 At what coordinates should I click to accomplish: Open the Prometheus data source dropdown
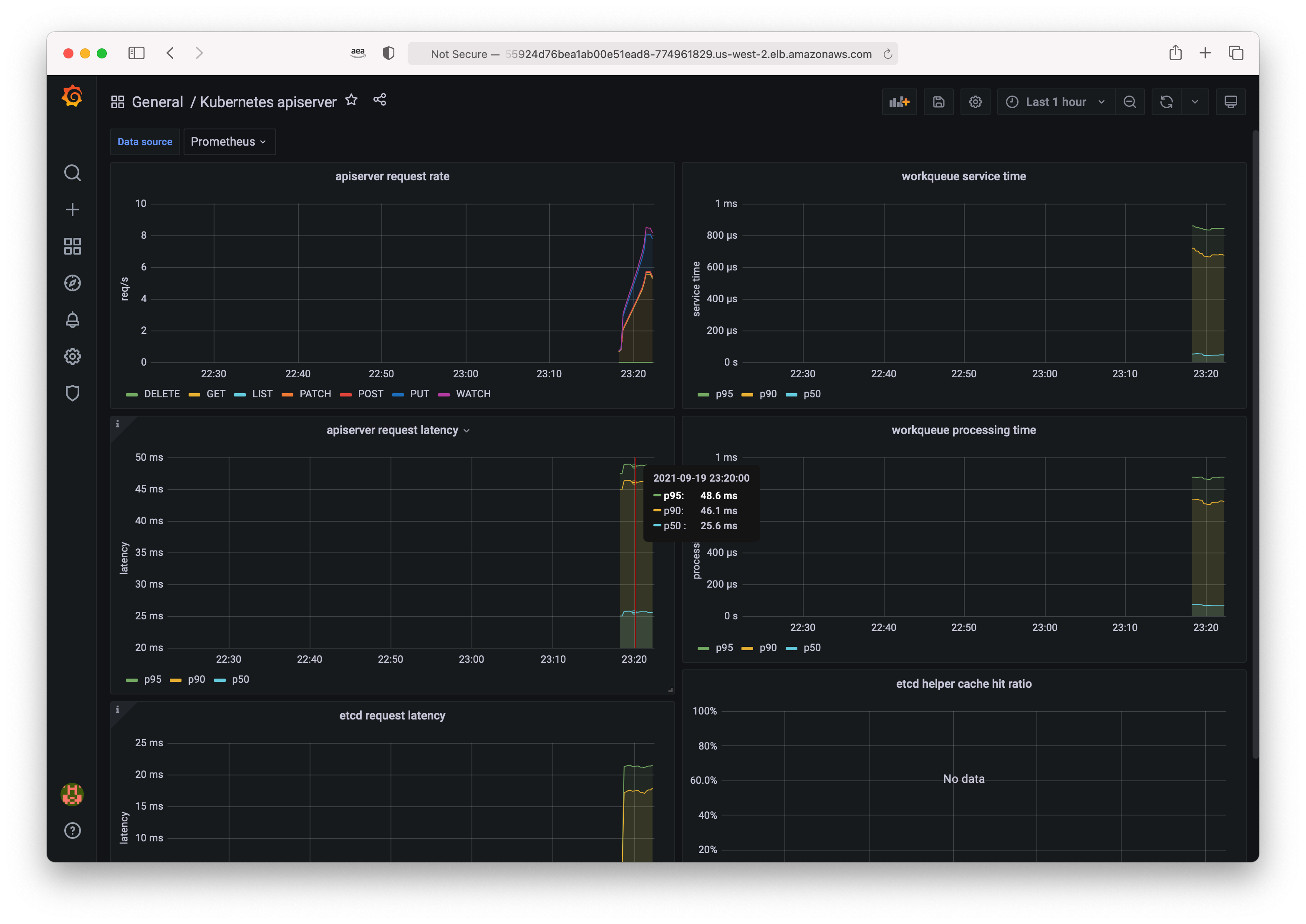tap(229, 141)
